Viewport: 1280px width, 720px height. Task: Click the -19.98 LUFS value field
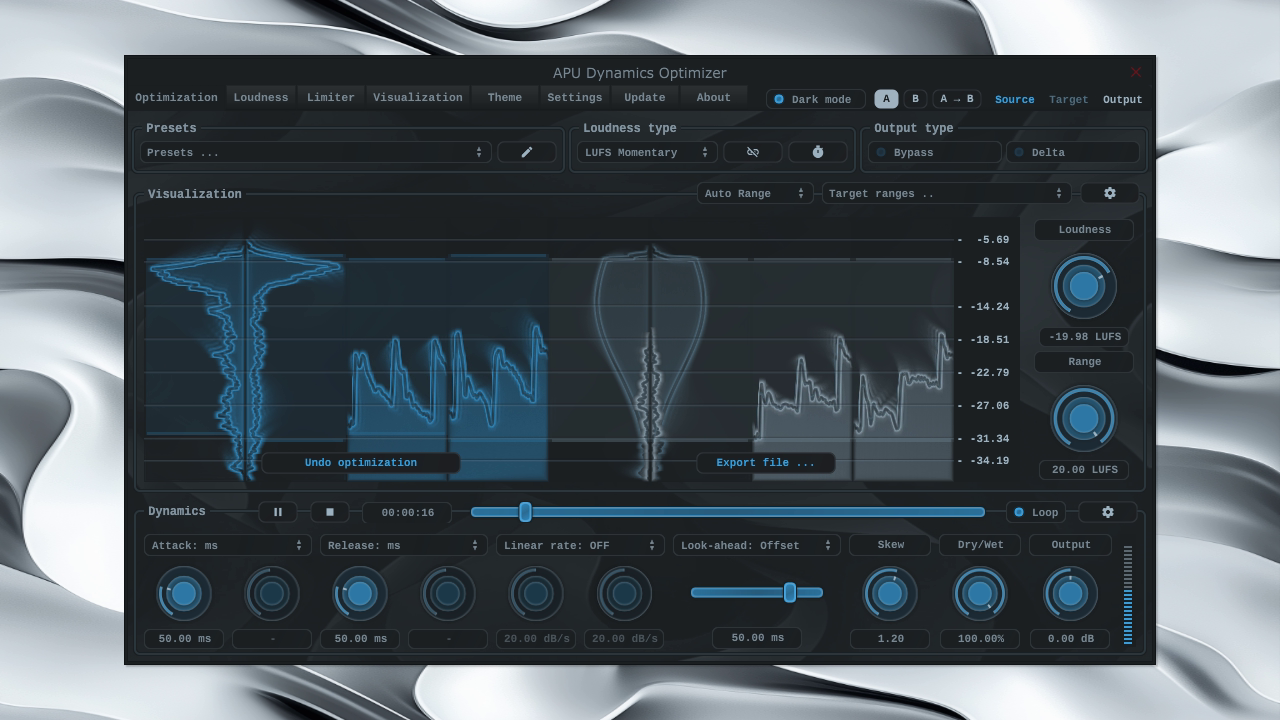(1084, 337)
